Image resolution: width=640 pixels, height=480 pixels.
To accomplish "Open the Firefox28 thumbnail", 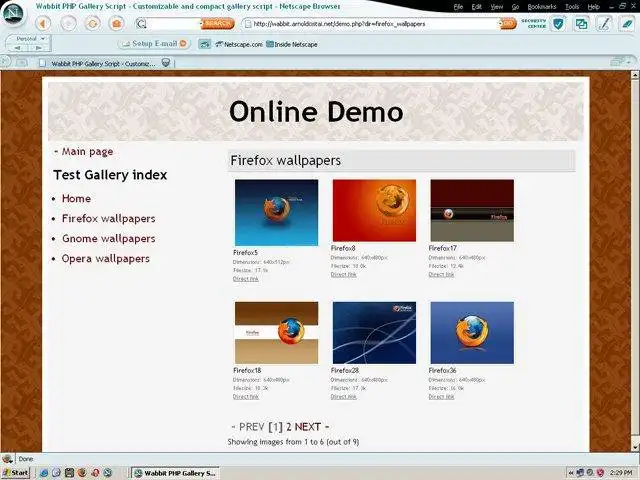I will (x=374, y=333).
